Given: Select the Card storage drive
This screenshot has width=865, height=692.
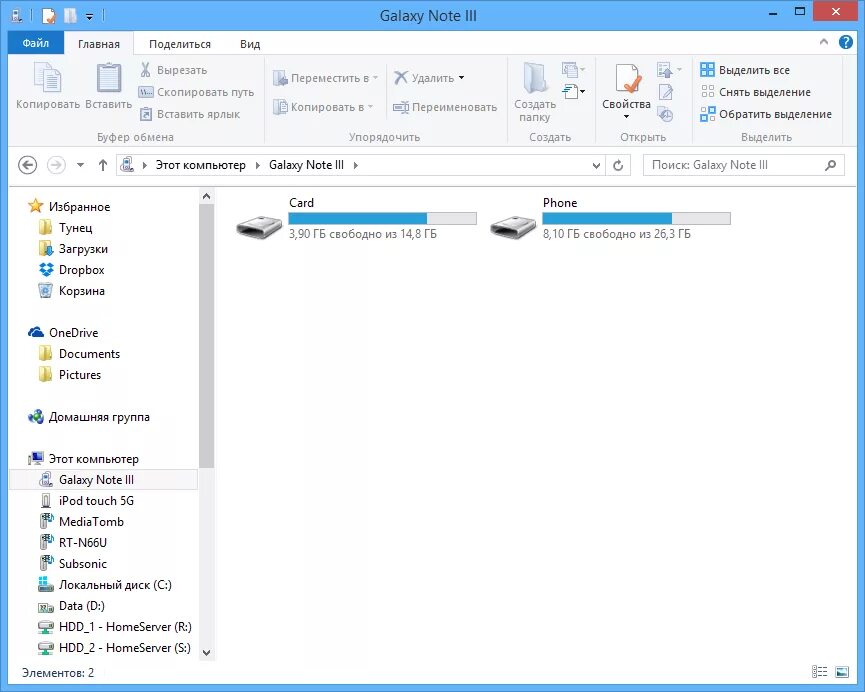Looking at the screenshot, I should 356,219.
